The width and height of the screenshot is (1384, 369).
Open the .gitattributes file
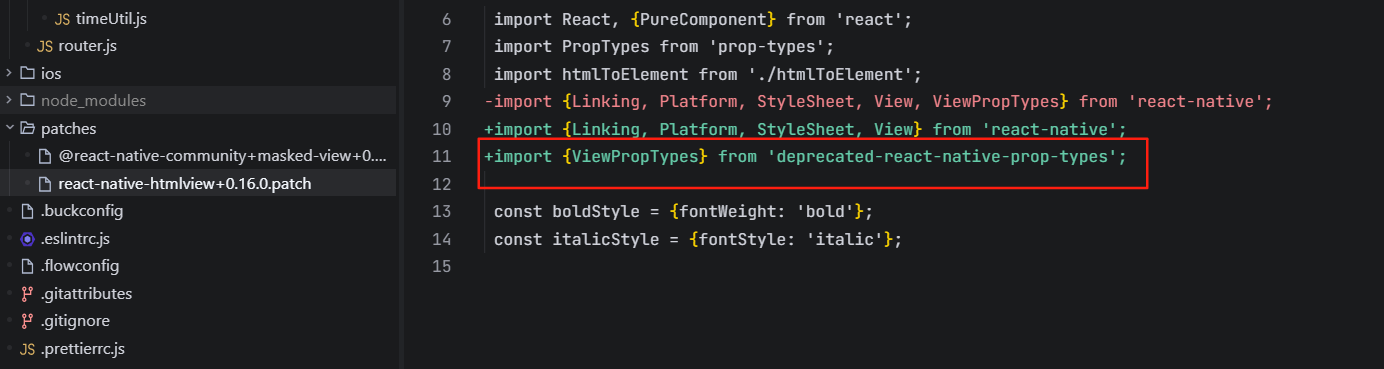86,294
